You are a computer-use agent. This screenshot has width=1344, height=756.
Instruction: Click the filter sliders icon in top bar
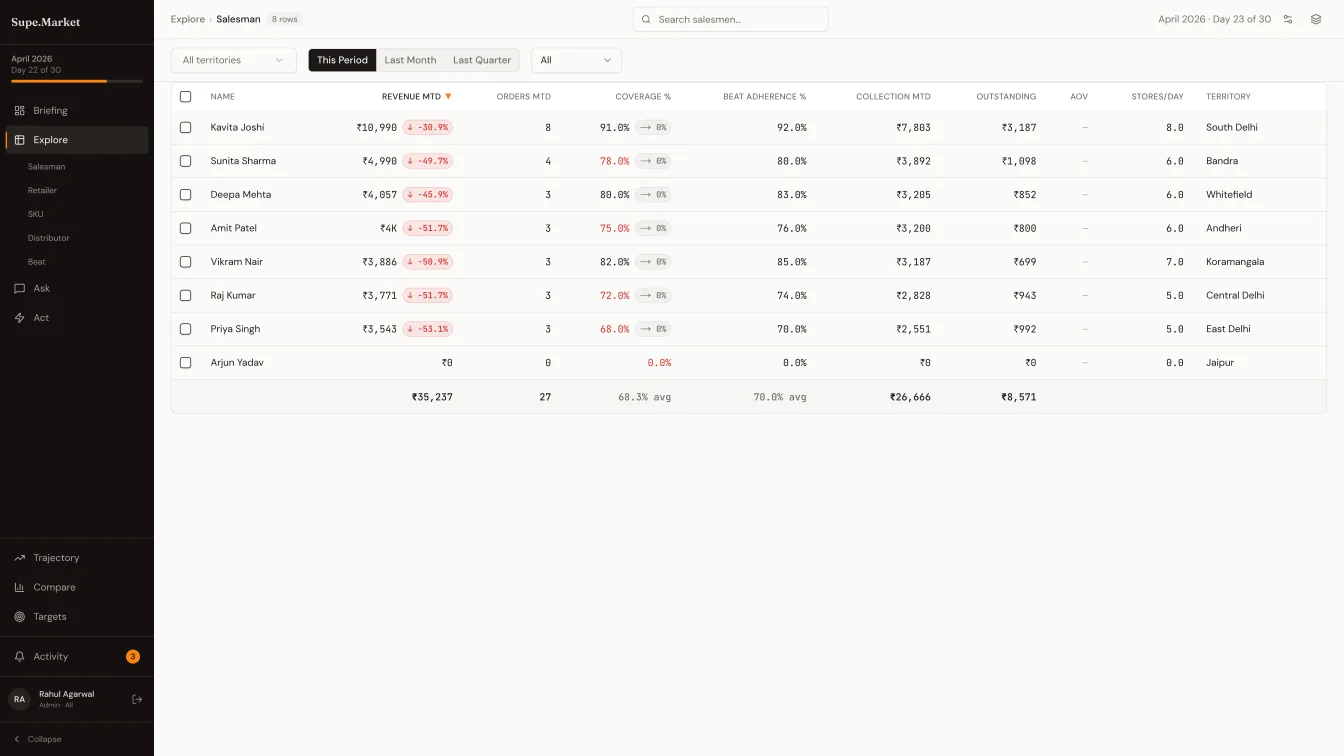[1289, 18]
